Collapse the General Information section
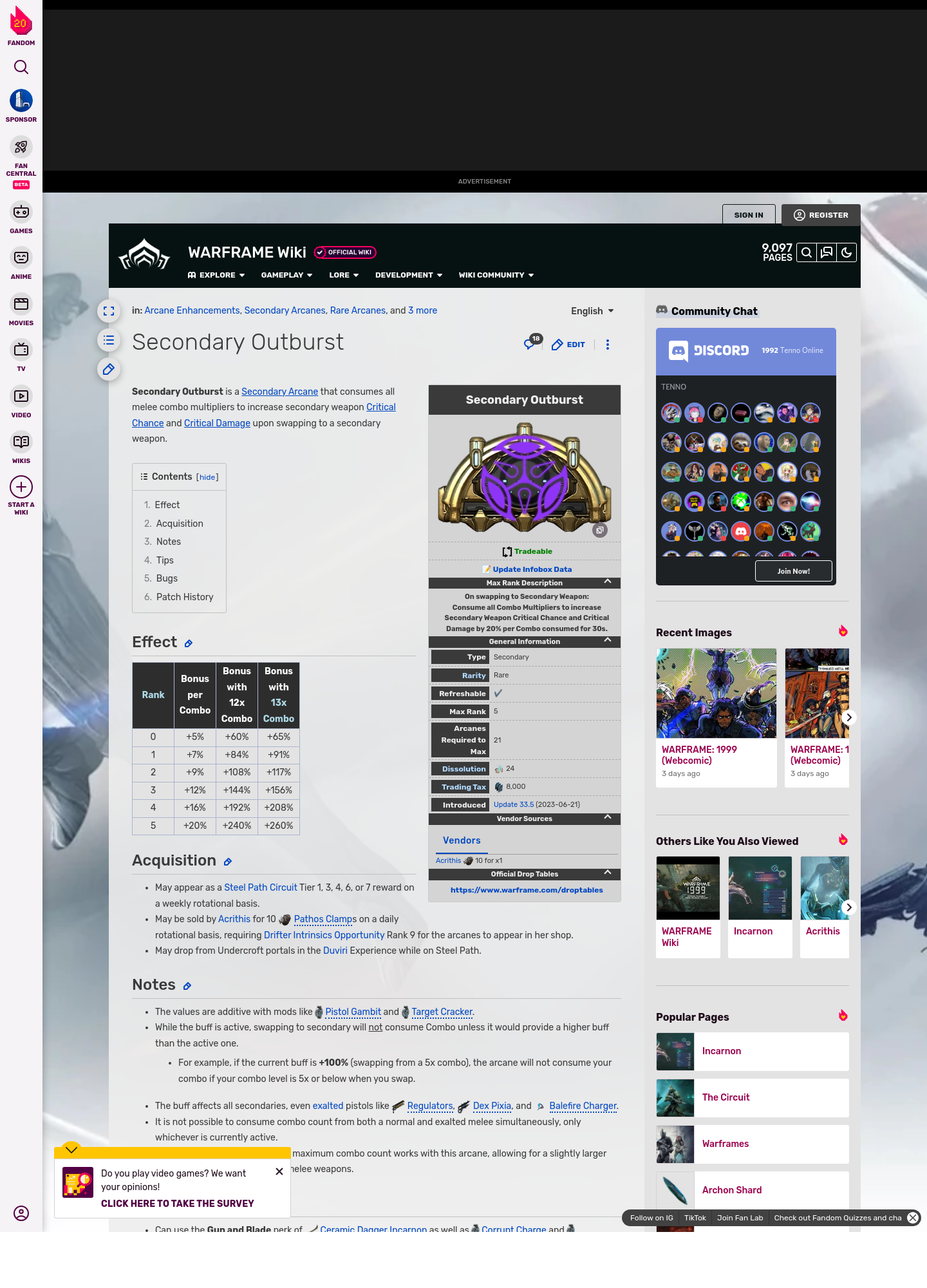 pos(608,640)
